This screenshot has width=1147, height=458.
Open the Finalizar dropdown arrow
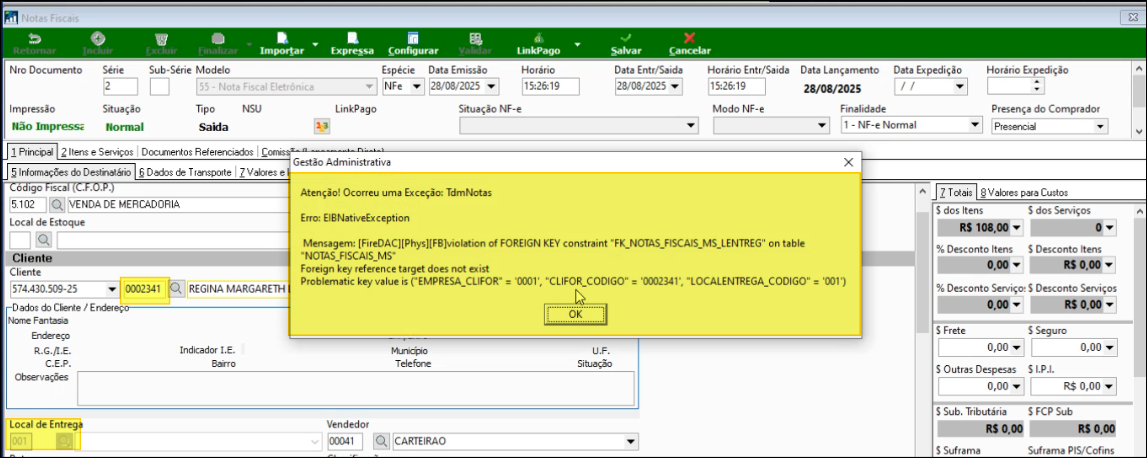coord(249,45)
